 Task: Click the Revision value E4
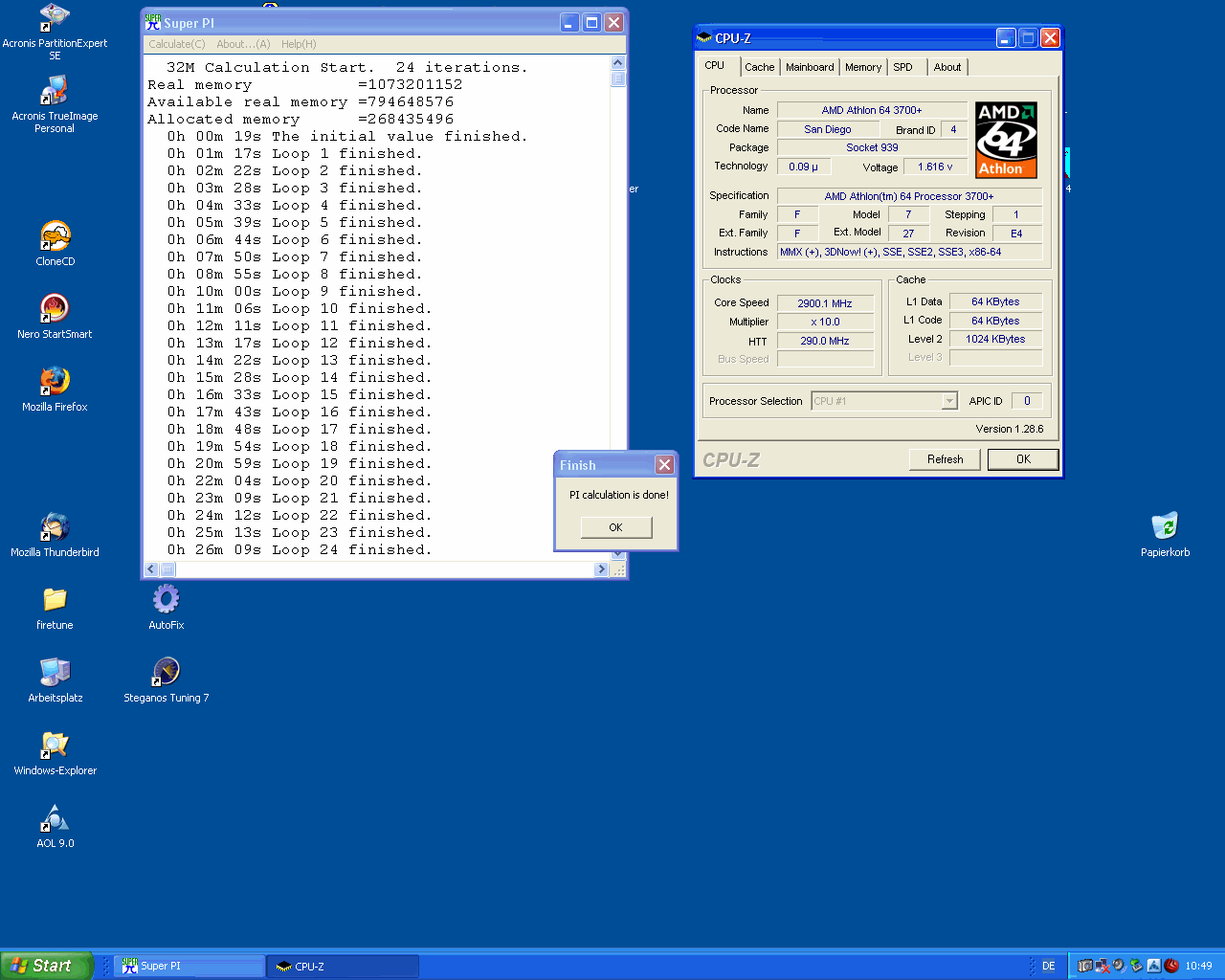tap(1016, 234)
